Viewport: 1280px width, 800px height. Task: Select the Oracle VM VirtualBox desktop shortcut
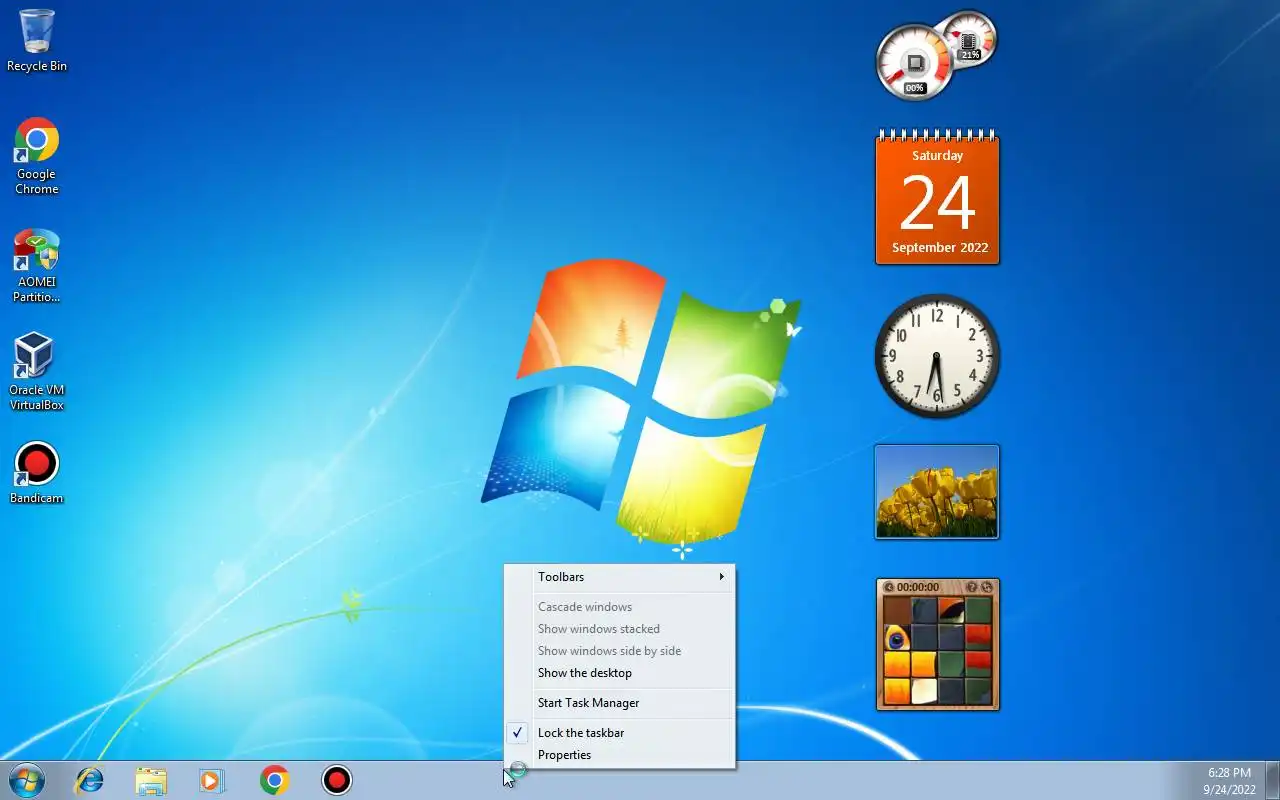37,372
